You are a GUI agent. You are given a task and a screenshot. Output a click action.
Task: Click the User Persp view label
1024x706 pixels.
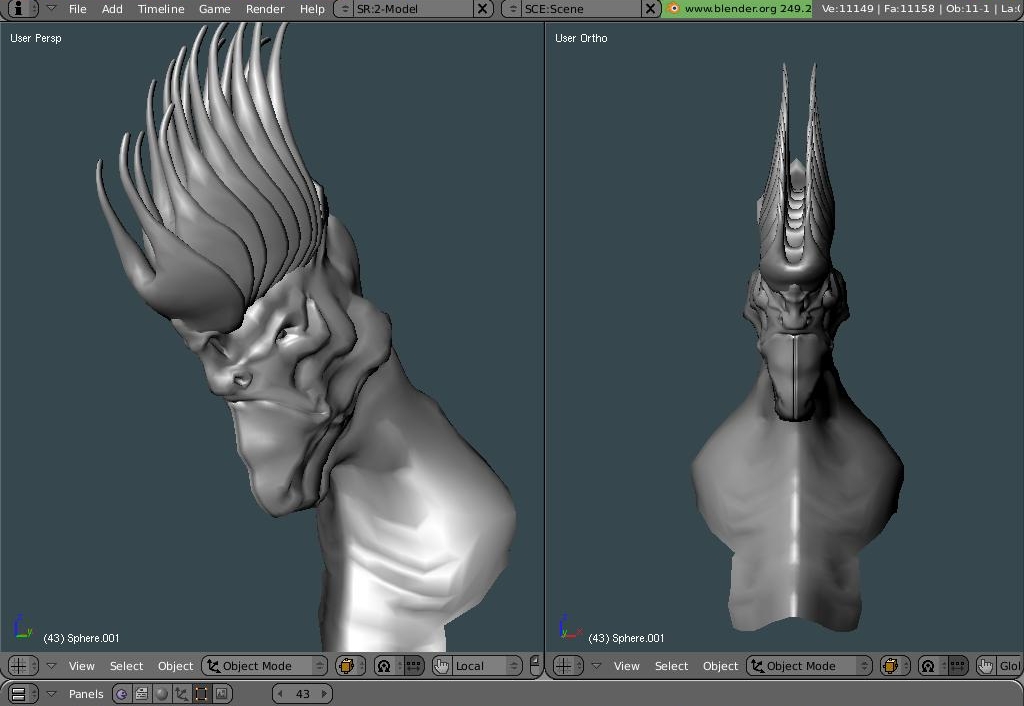tap(36, 39)
